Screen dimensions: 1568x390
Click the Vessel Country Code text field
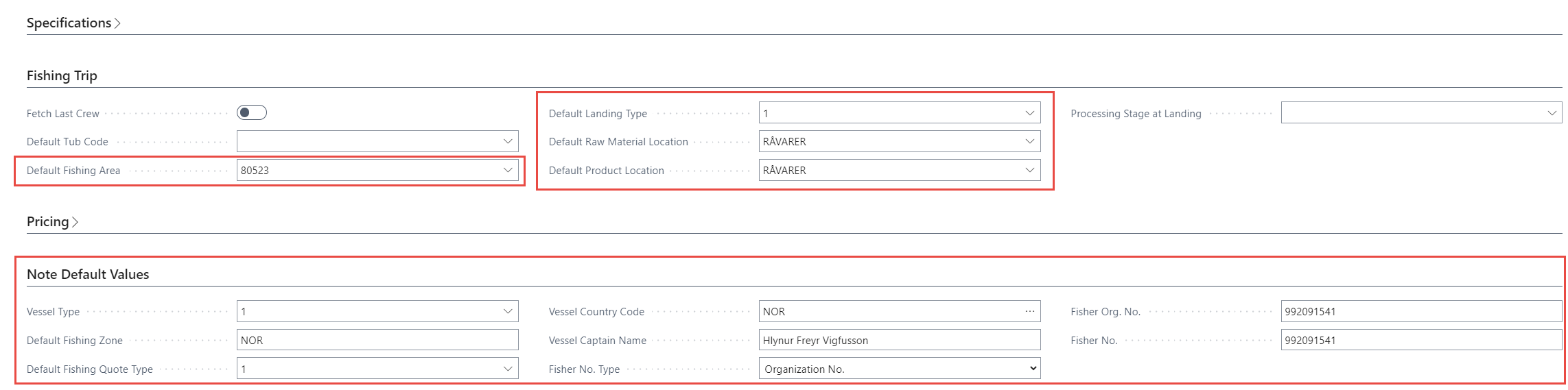[x=889, y=312]
